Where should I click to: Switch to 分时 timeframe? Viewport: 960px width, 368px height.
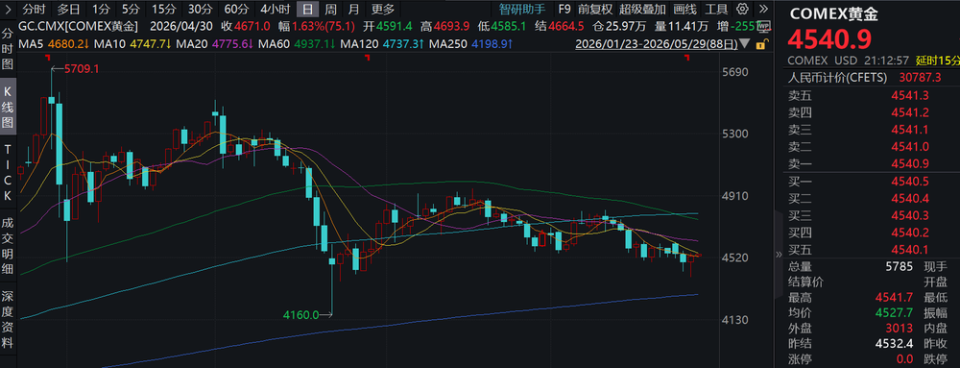[34, 9]
